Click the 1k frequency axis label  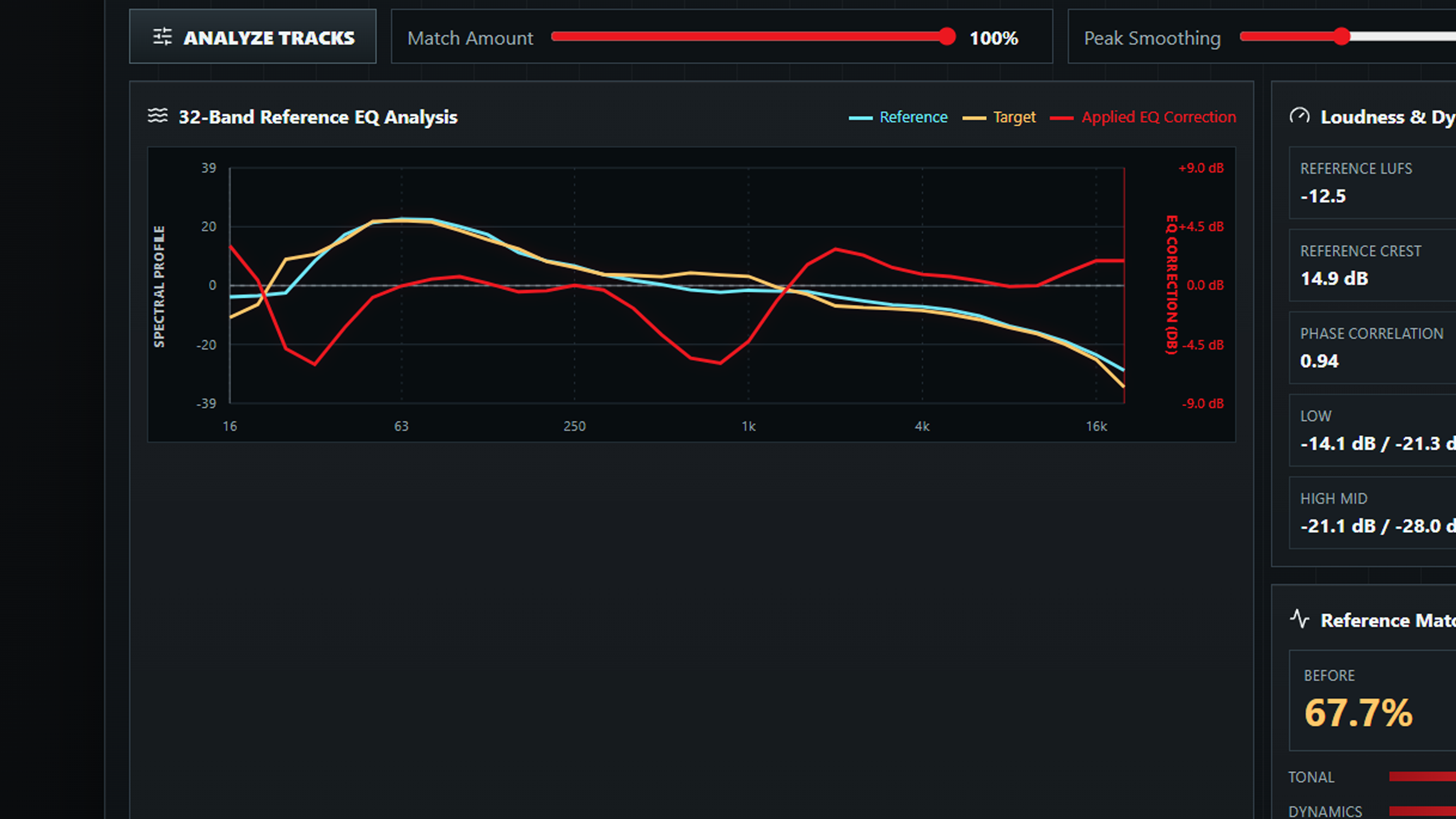748,426
